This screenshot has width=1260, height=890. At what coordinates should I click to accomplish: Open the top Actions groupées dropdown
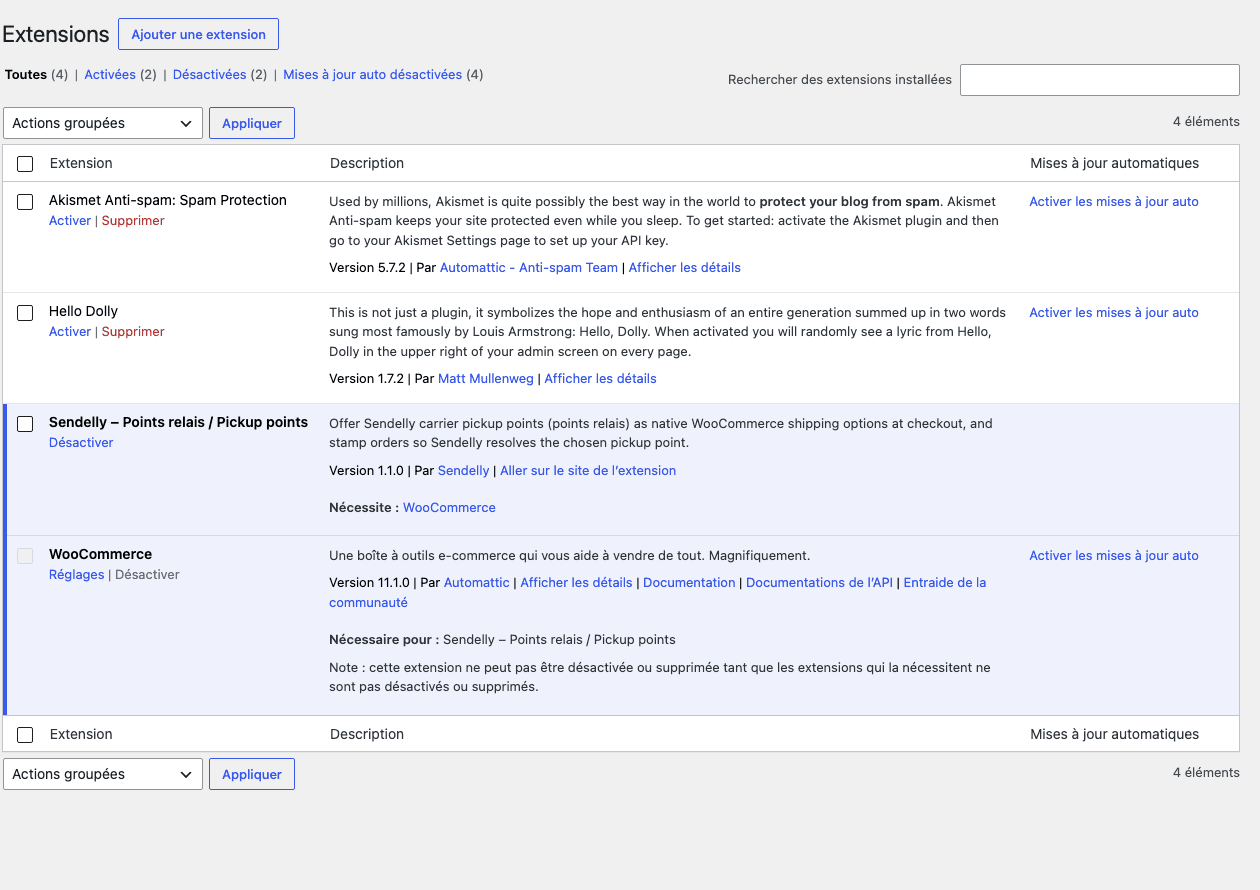(x=103, y=123)
